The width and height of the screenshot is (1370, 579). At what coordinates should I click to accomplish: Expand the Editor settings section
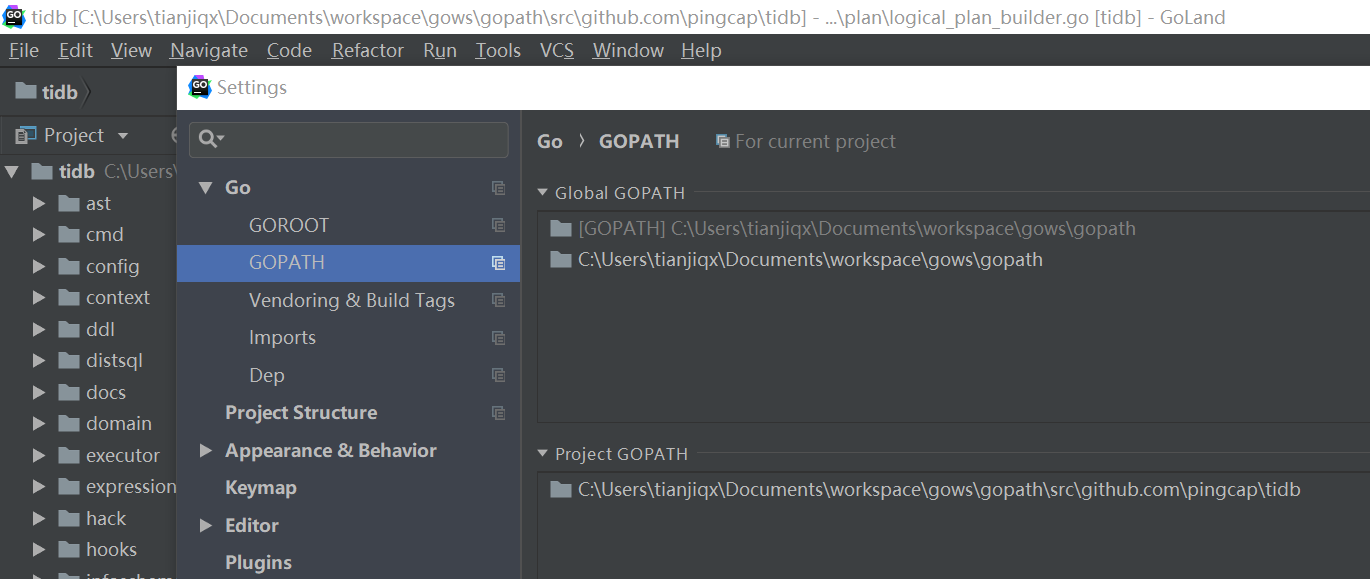coord(206,525)
